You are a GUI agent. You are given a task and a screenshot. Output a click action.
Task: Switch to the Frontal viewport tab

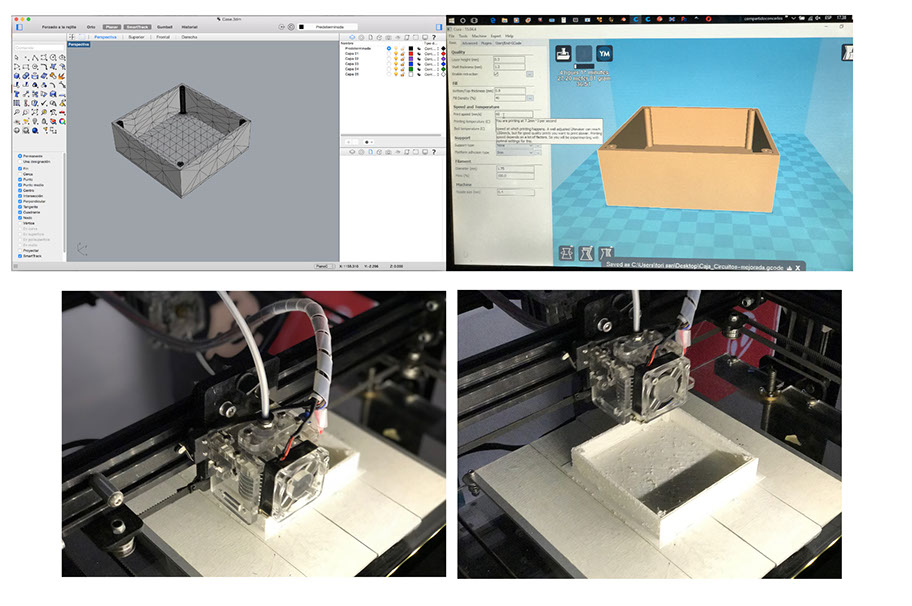tap(163, 37)
